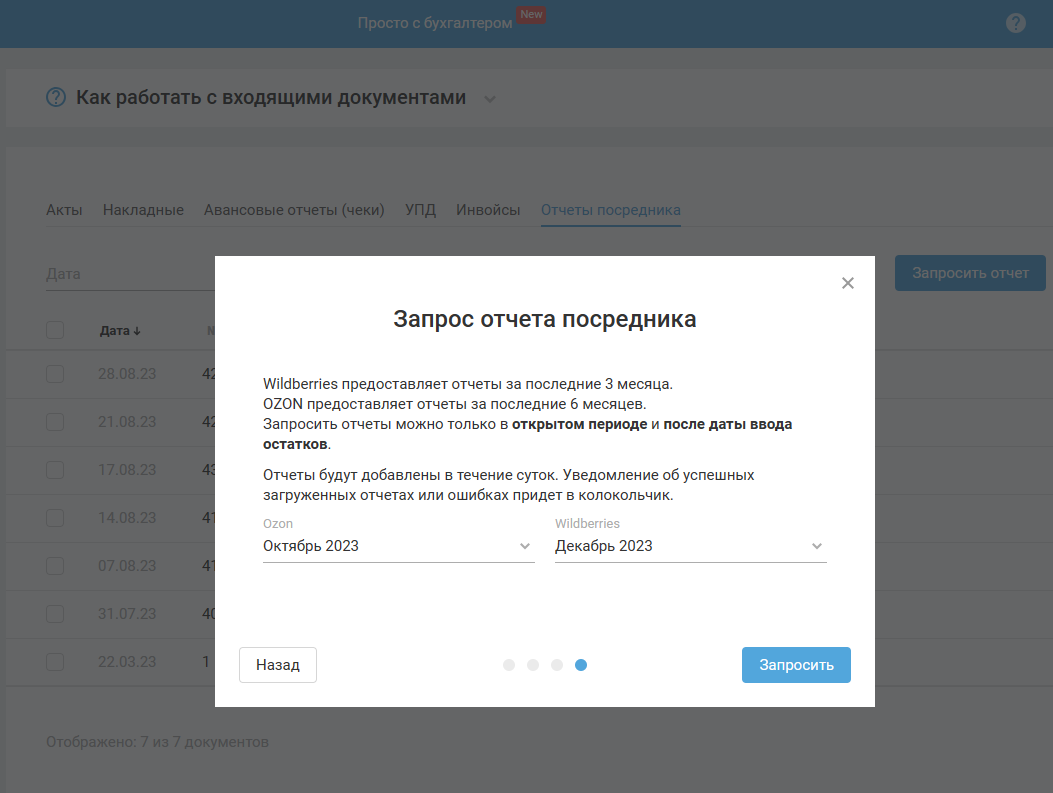Open the Инвойсы tab
Screen dimensions: 1053x793
[488, 210]
